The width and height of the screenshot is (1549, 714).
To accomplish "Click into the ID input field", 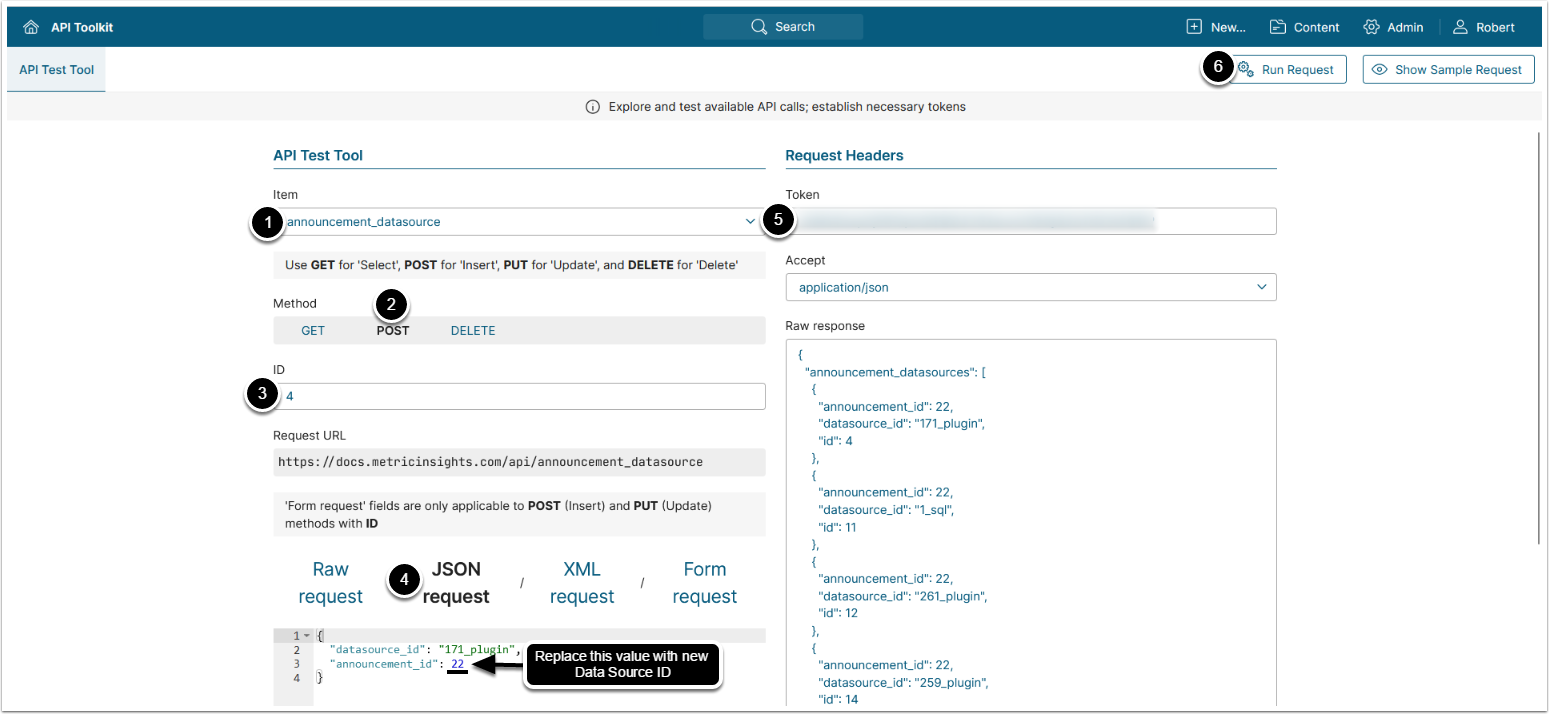I will (519, 396).
